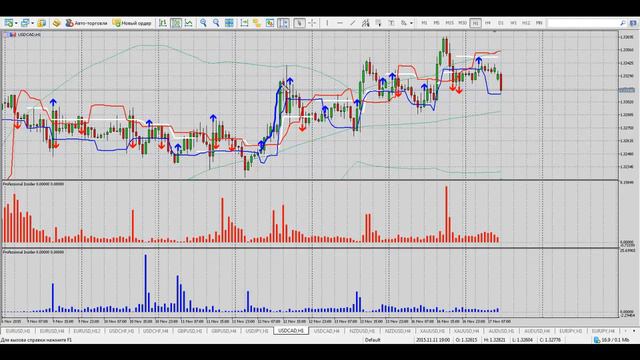This screenshot has width=640, height=360.
Task: Toggle the Авто-торговля auto trading button
Action: [87, 23]
